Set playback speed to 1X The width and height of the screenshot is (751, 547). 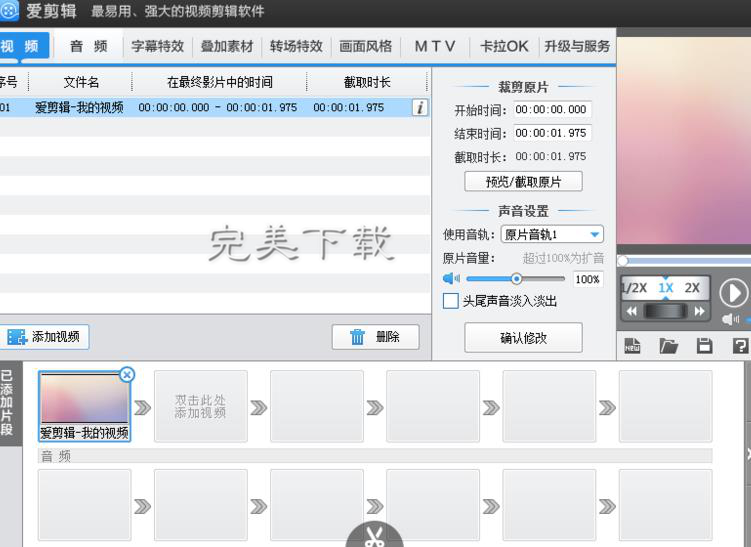click(x=665, y=288)
